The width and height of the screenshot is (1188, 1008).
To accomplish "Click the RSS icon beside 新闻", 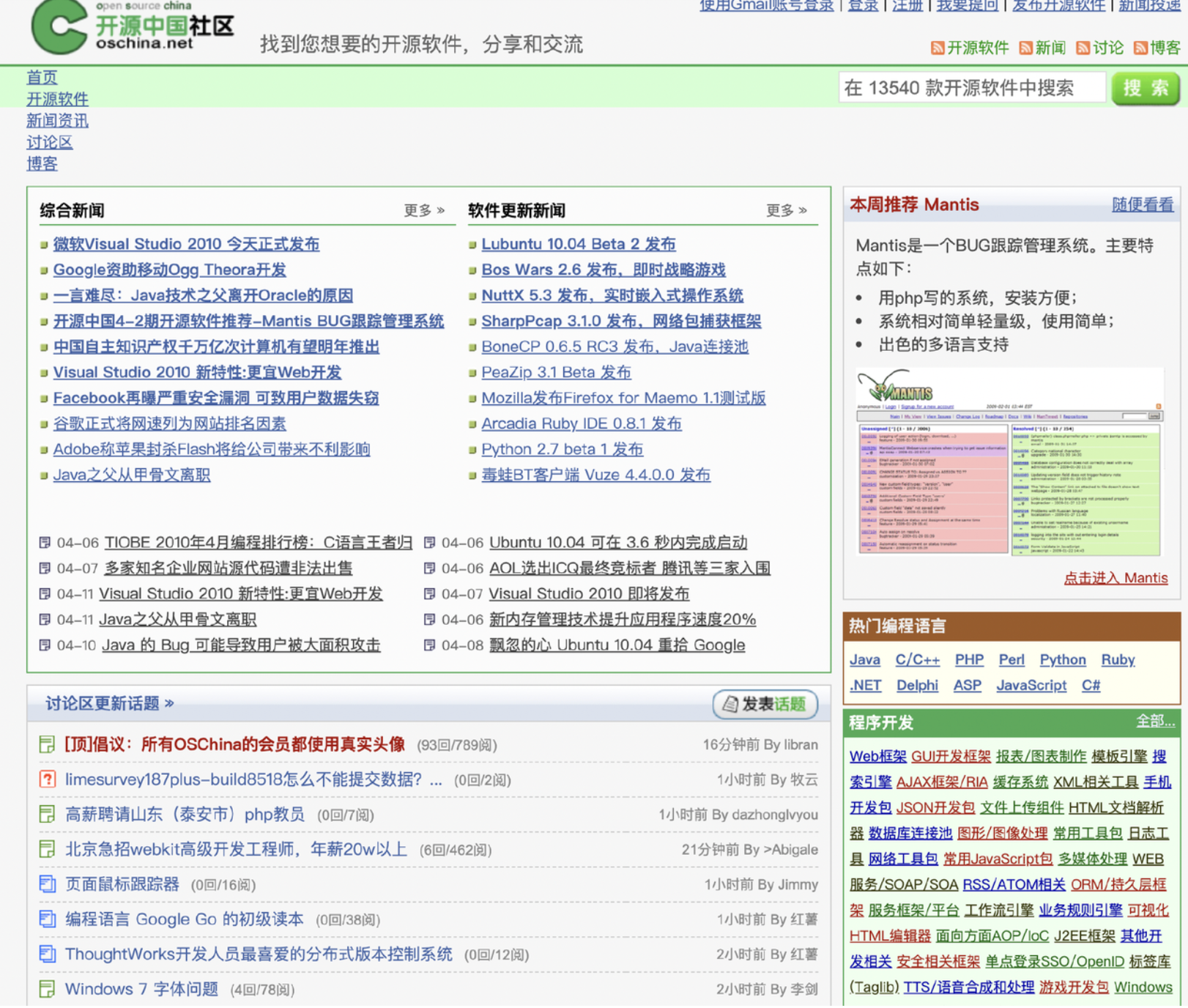I will [x=1025, y=48].
